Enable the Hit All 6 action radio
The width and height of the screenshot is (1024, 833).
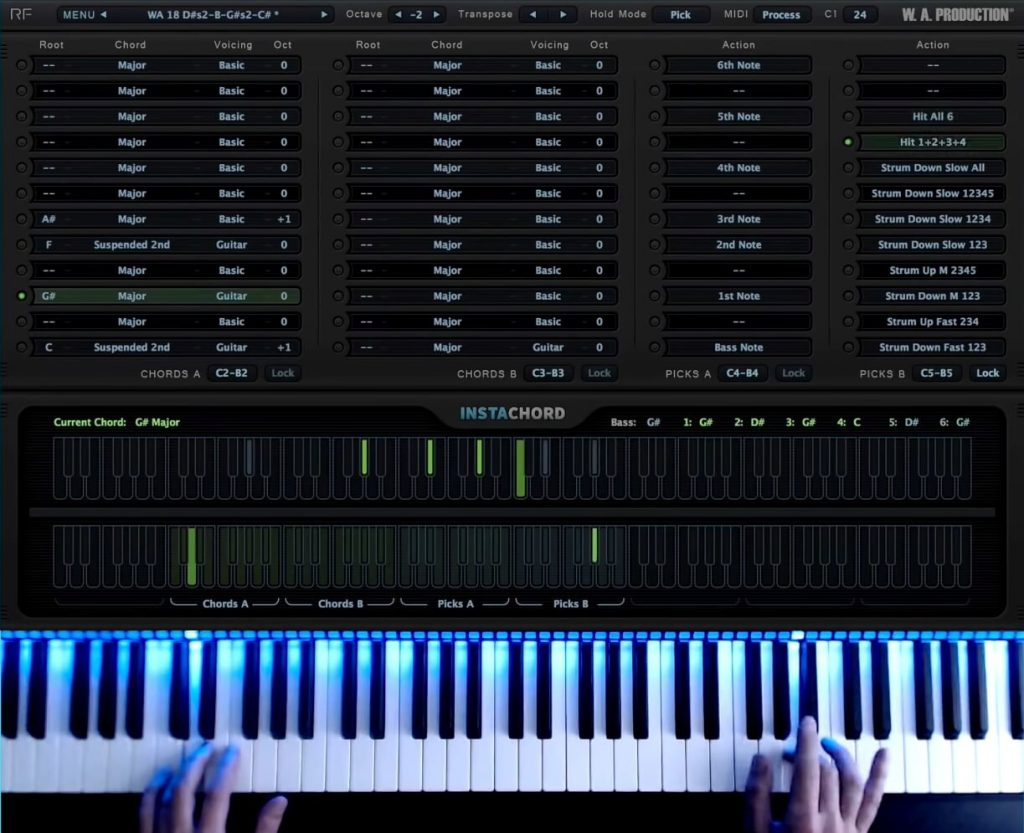pos(848,116)
